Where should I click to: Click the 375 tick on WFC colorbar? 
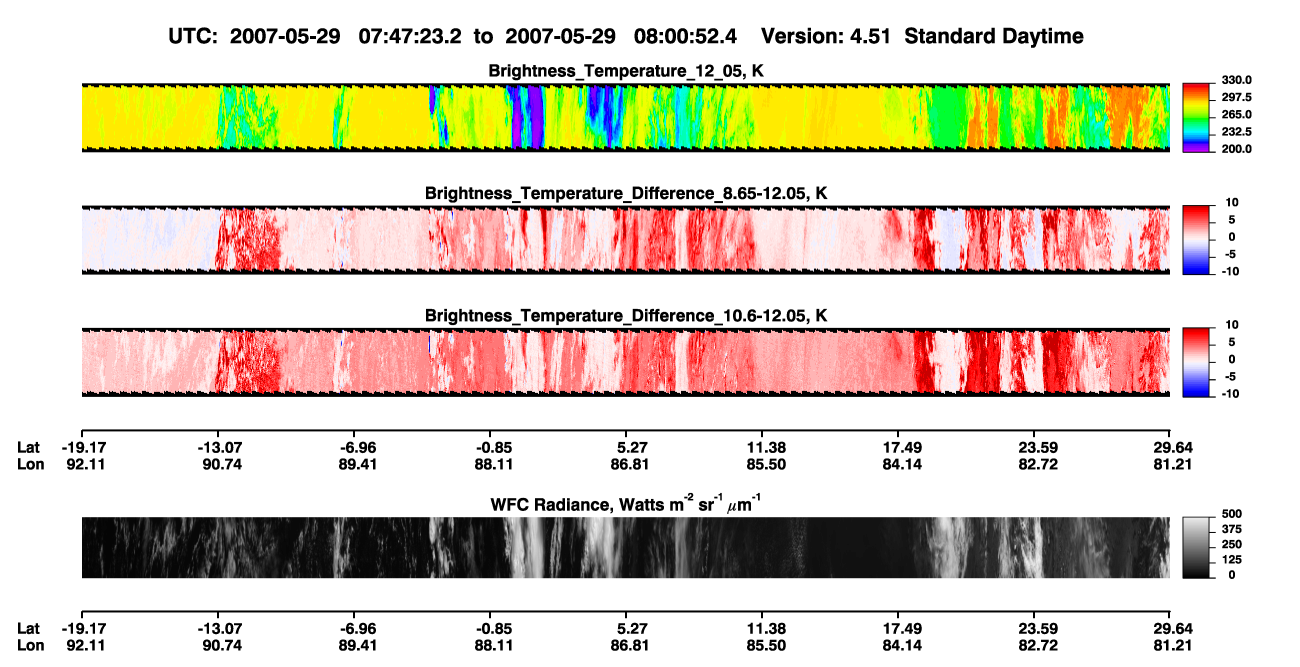1232,532
